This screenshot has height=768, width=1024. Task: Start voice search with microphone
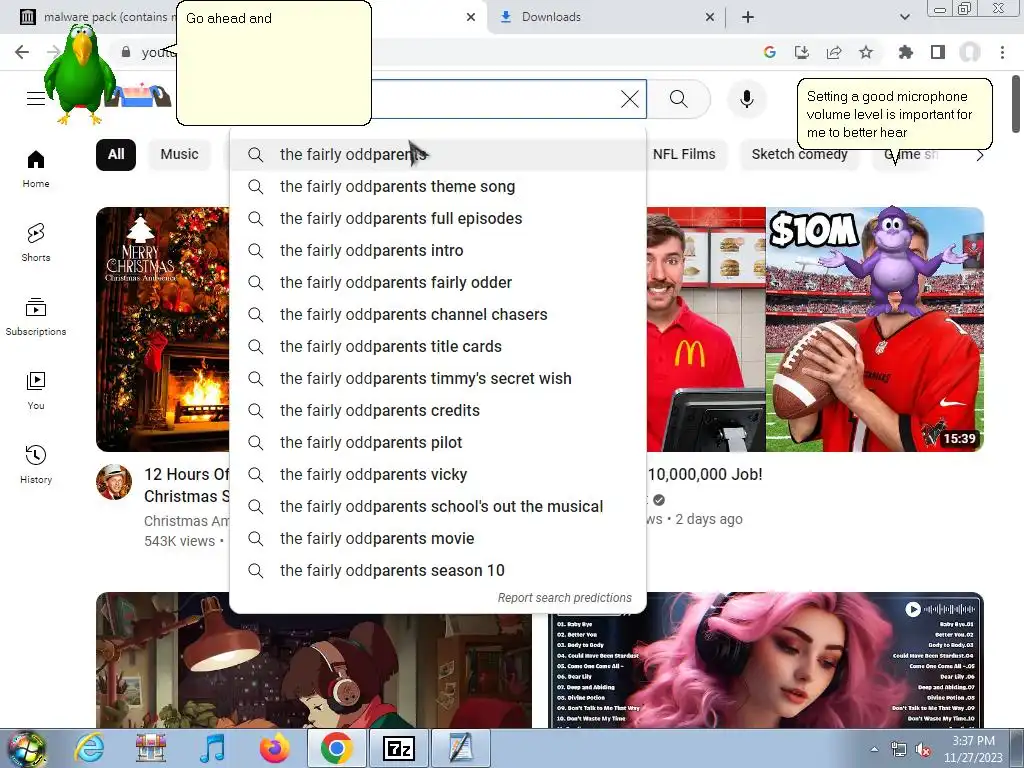tap(746, 99)
